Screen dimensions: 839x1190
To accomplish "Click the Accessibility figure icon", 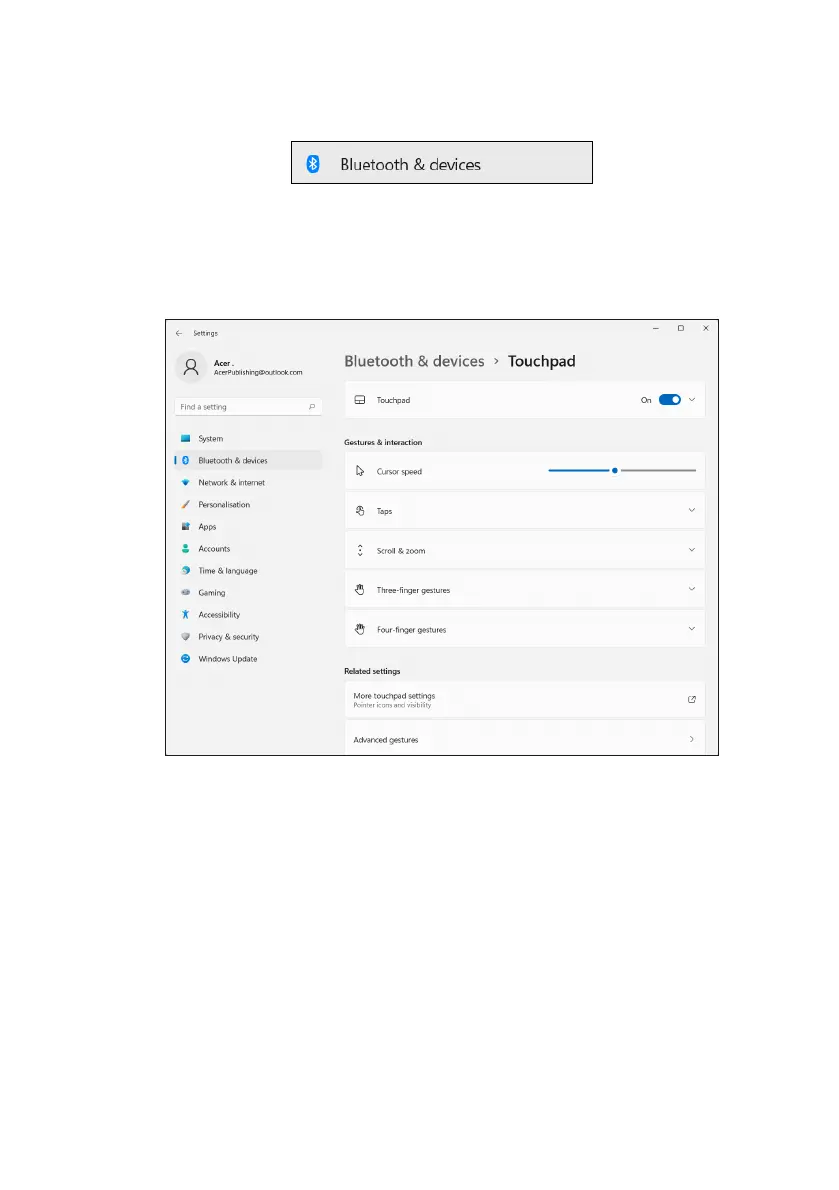I will [186, 615].
